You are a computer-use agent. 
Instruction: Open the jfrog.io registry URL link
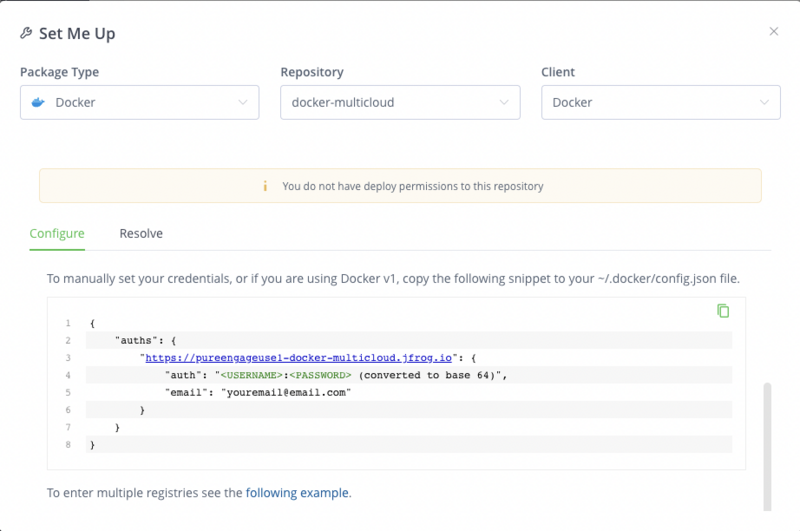298,358
